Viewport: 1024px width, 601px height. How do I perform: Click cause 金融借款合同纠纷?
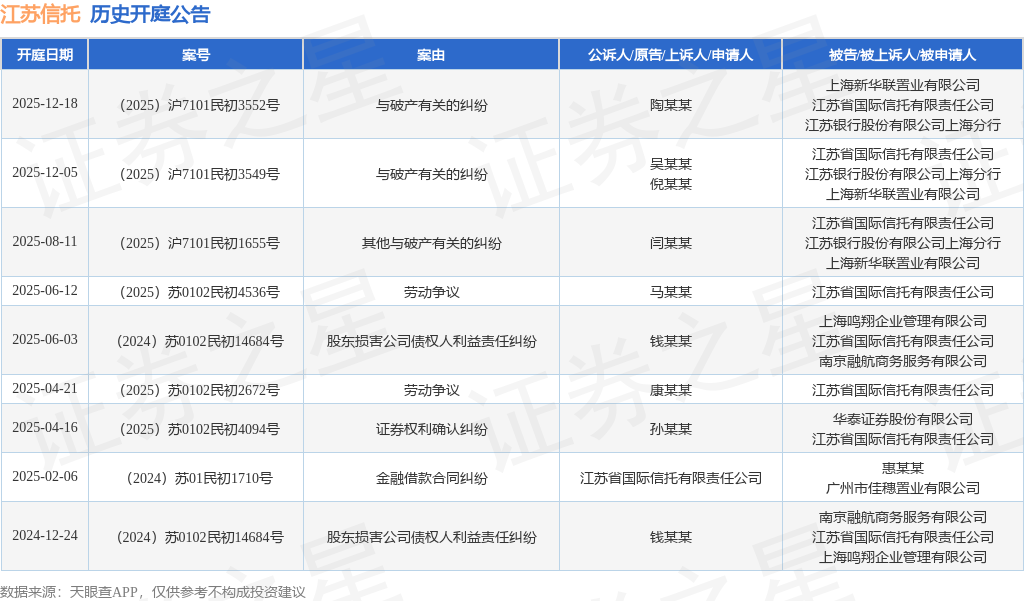432,478
